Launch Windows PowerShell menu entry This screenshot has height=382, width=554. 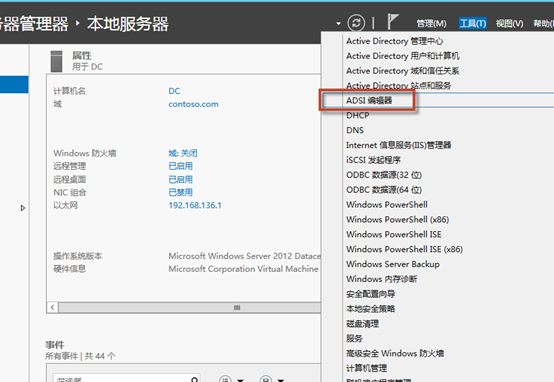pos(387,205)
